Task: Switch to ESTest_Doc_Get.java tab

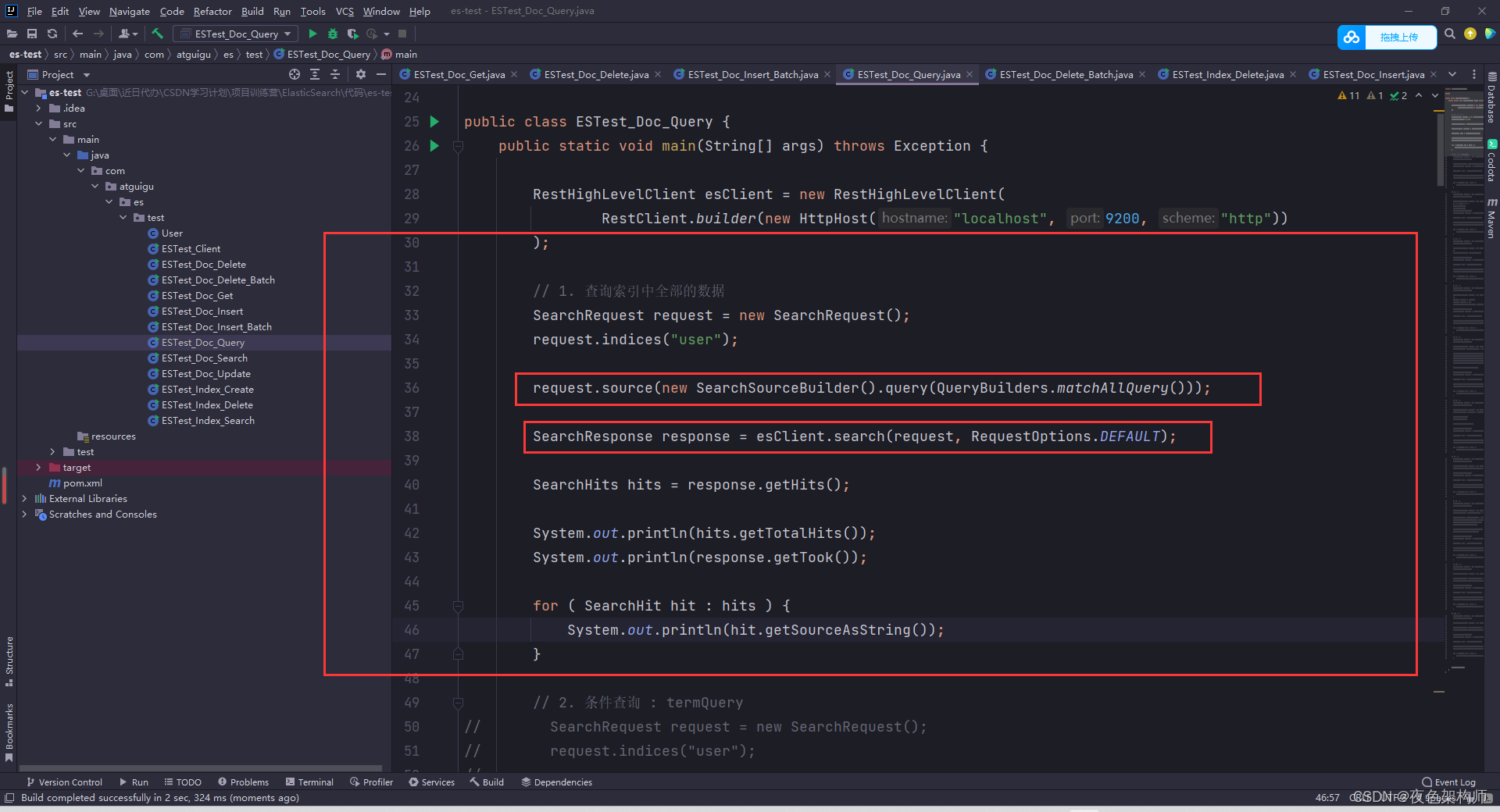Action: pos(459,74)
